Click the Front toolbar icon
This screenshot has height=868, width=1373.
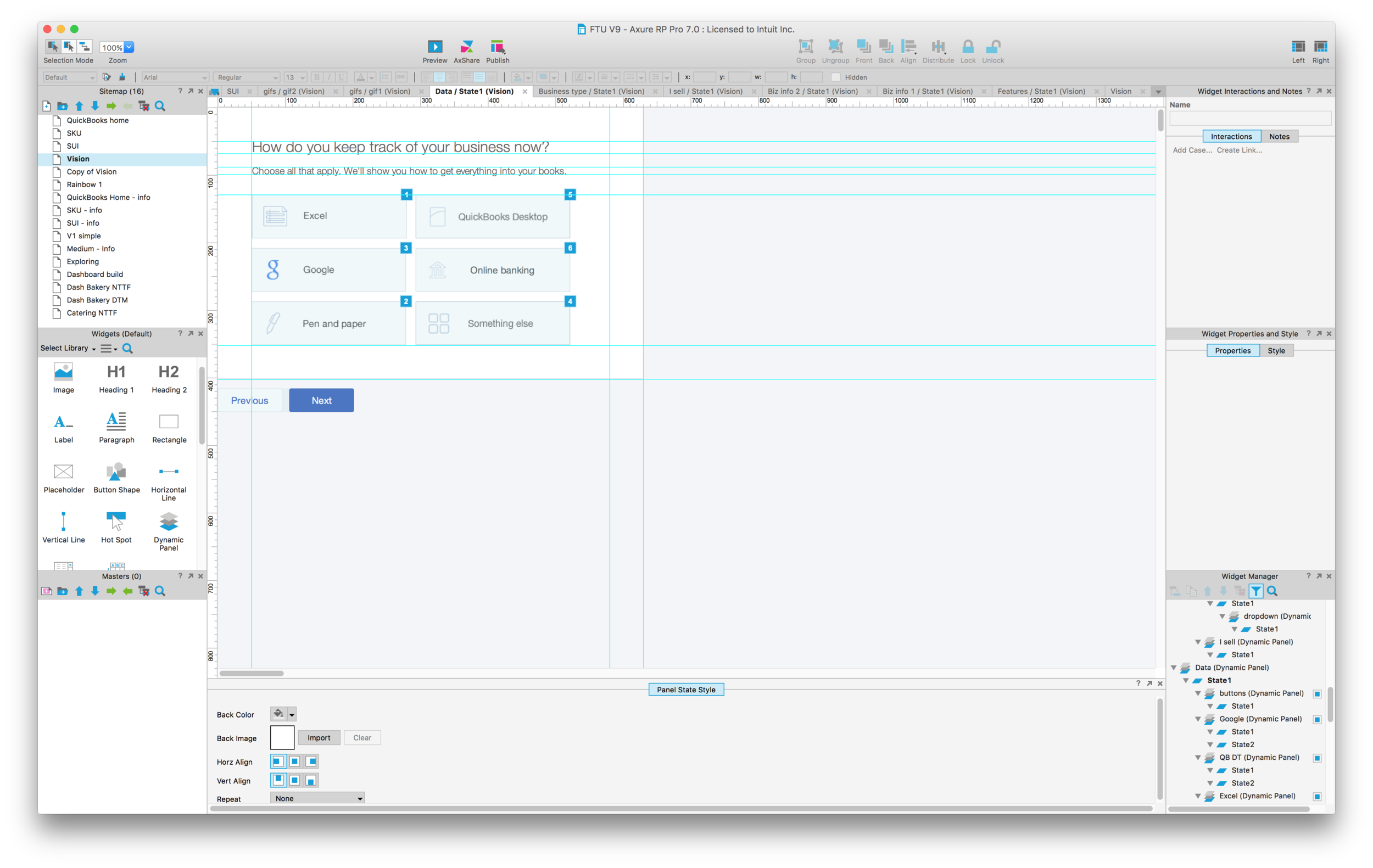[863, 47]
